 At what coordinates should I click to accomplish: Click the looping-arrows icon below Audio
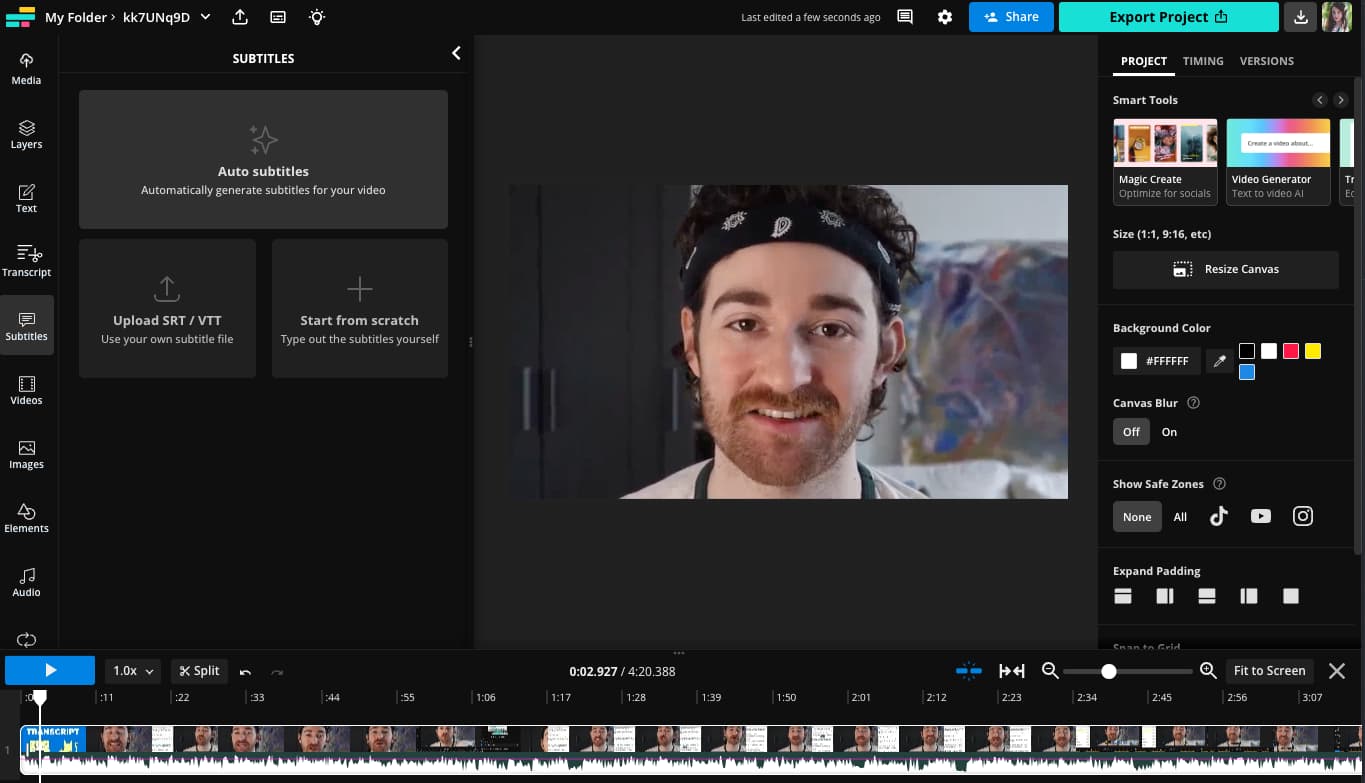pyautogui.click(x=26, y=639)
